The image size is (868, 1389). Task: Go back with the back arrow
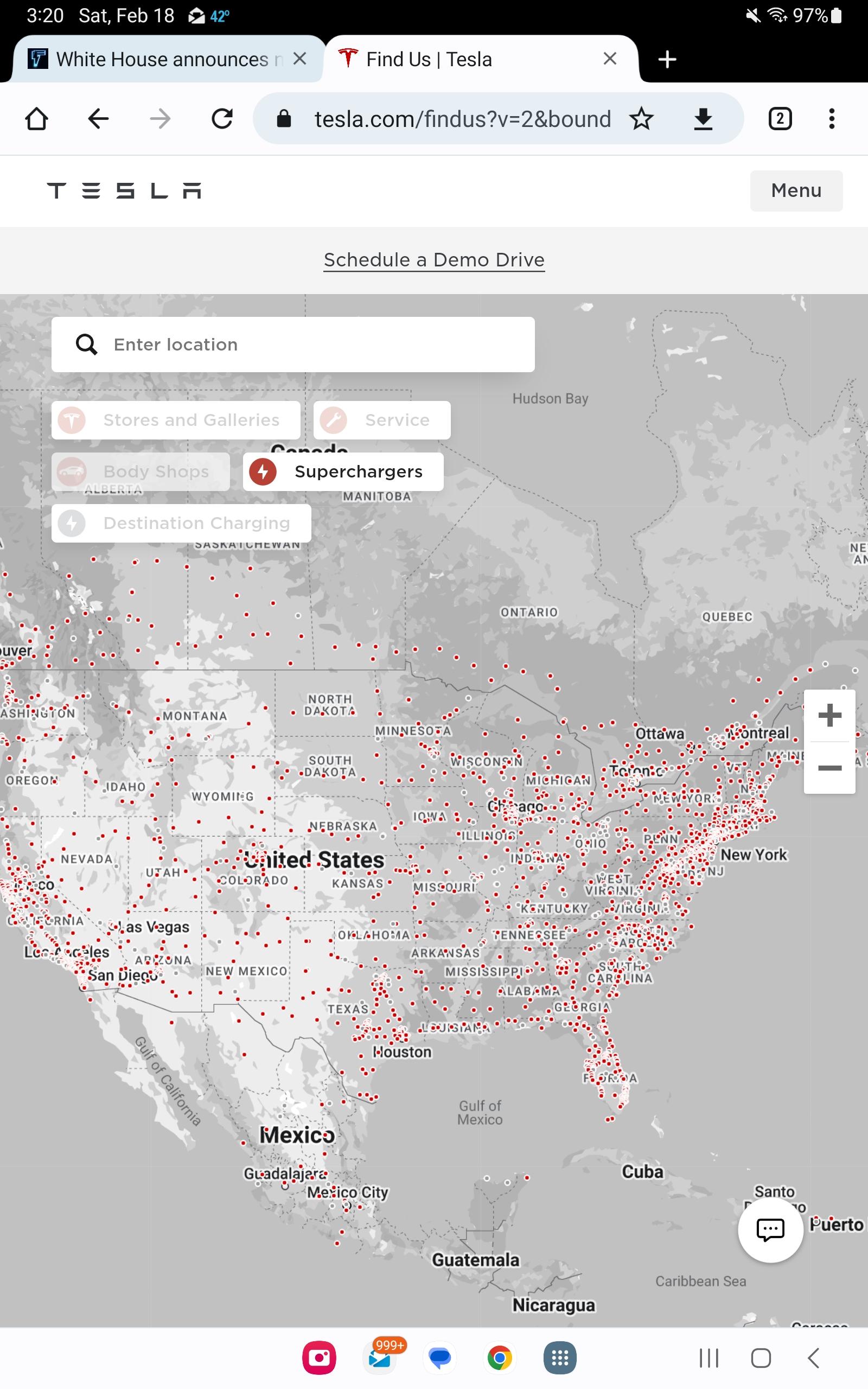click(x=98, y=119)
